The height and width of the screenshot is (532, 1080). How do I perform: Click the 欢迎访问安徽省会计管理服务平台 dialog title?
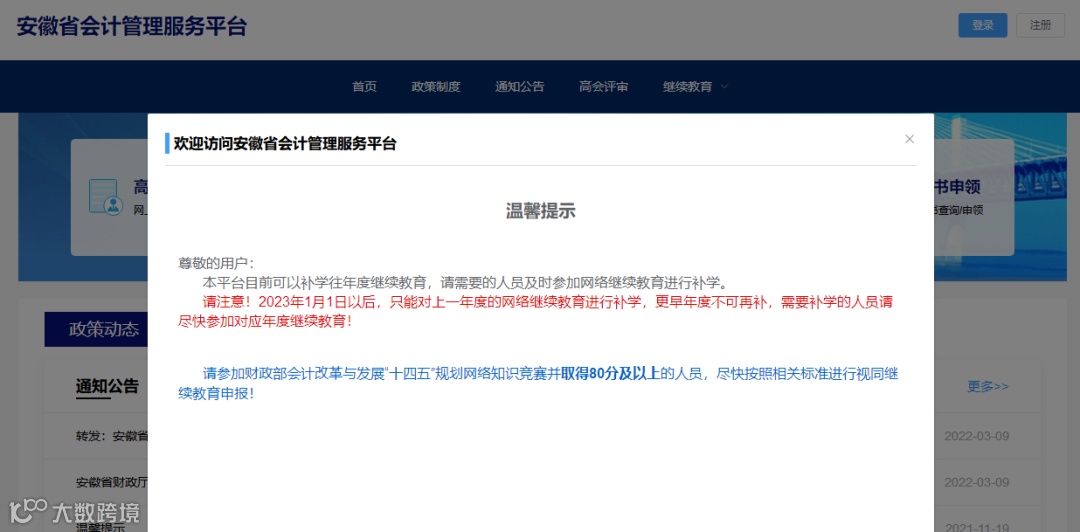(285, 144)
